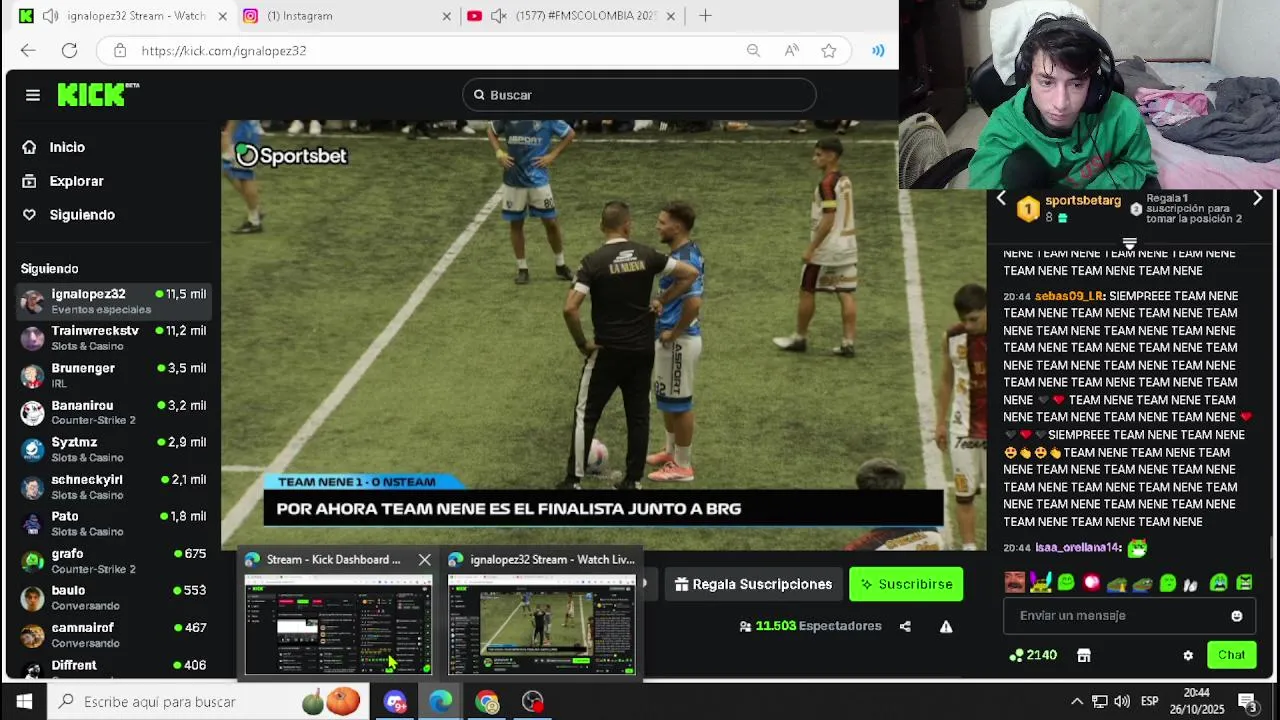Open Pato channel in sidebar
Viewport: 1280px width, 720px height.
pyautogui.click(x=114, y=523)
